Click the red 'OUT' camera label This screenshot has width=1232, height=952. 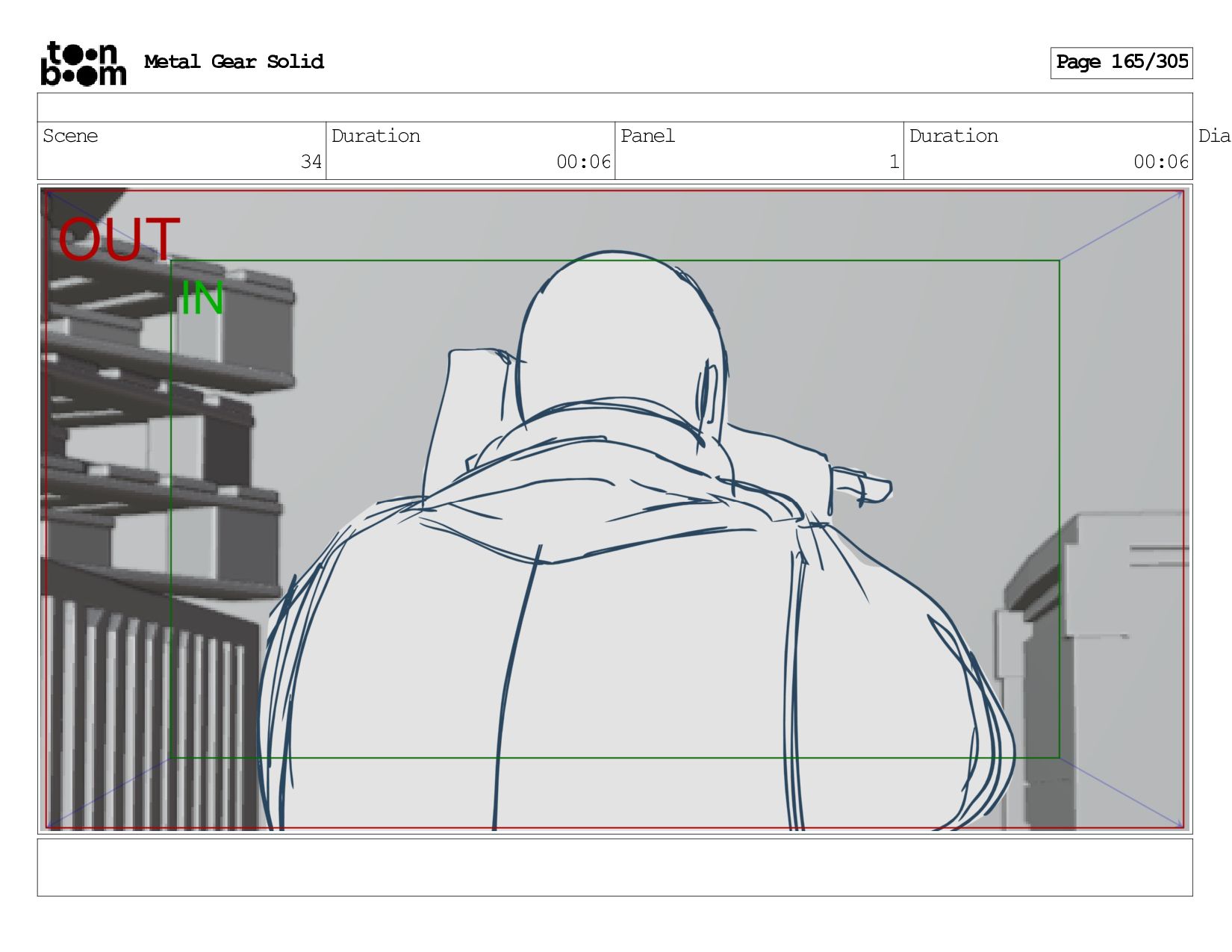[x=119, y=239]
